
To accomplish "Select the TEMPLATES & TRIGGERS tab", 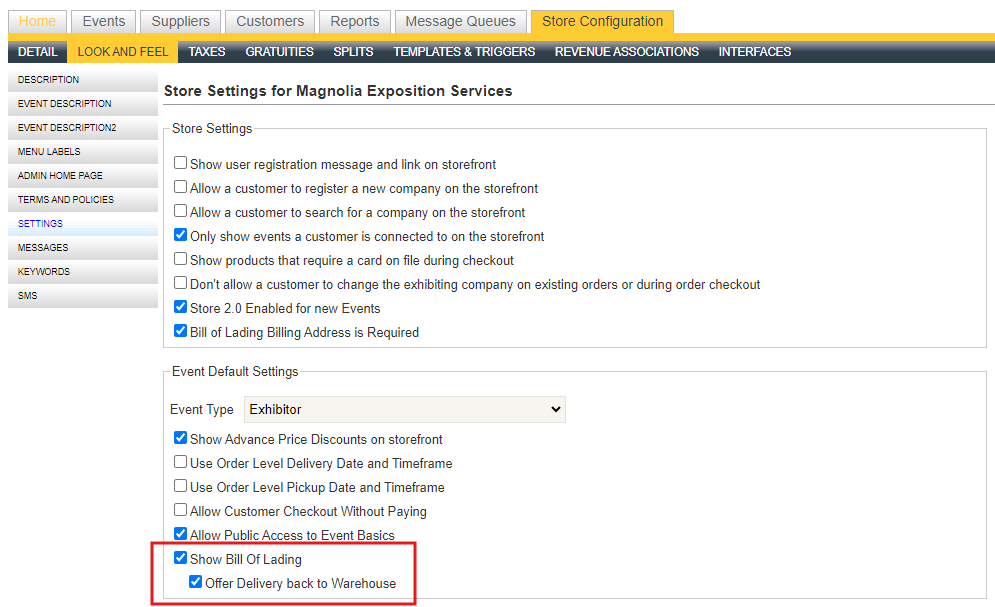I will tap(464, 51).
